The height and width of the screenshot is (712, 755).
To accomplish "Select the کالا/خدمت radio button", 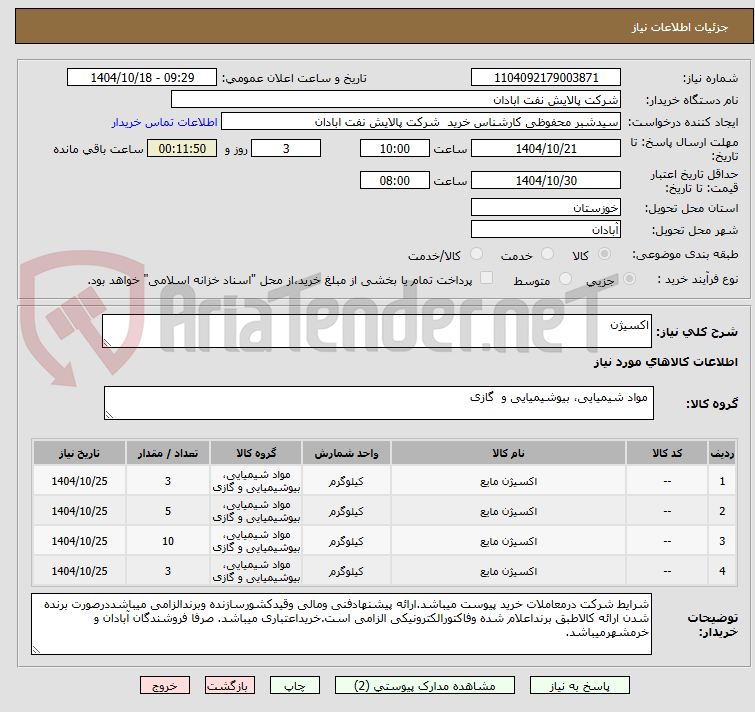I will (x=476, y=254).
